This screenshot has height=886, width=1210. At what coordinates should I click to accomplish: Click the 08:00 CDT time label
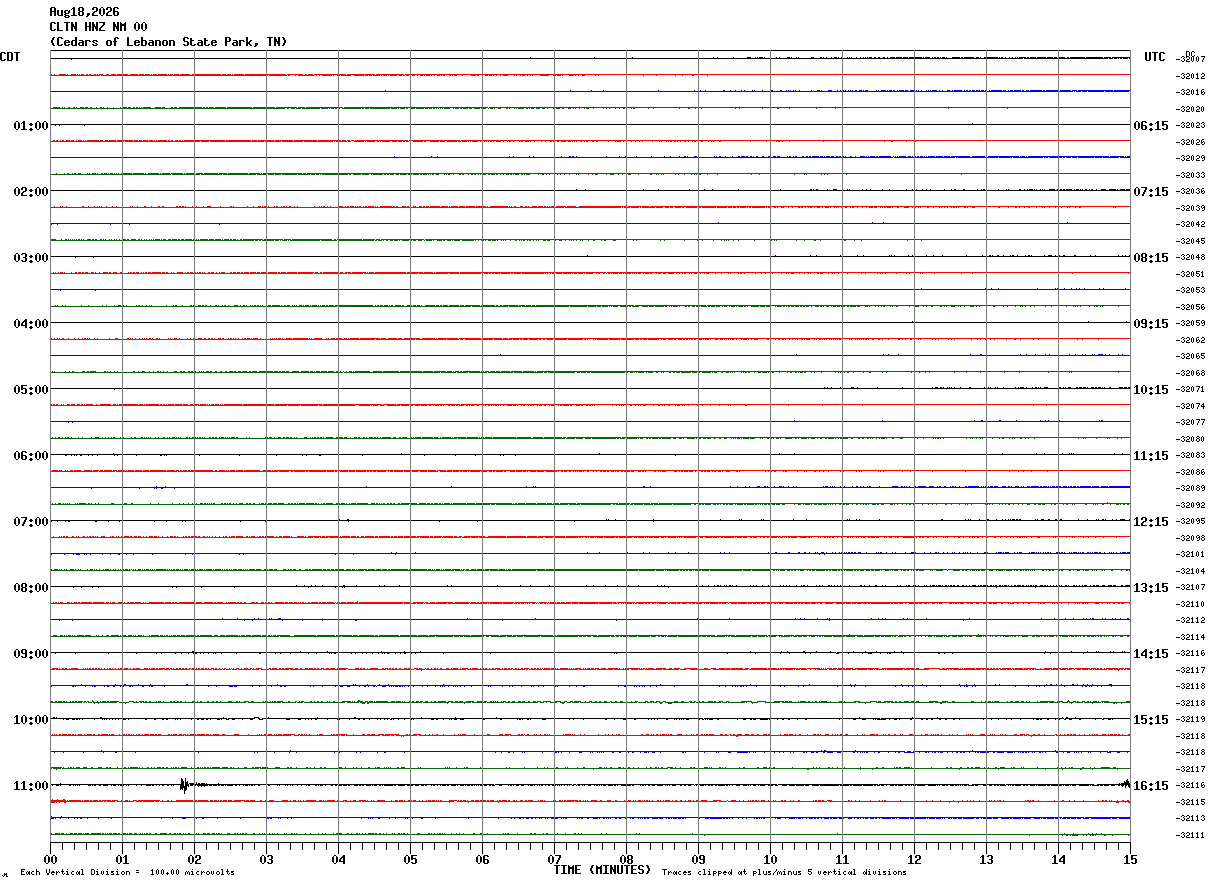31,588
